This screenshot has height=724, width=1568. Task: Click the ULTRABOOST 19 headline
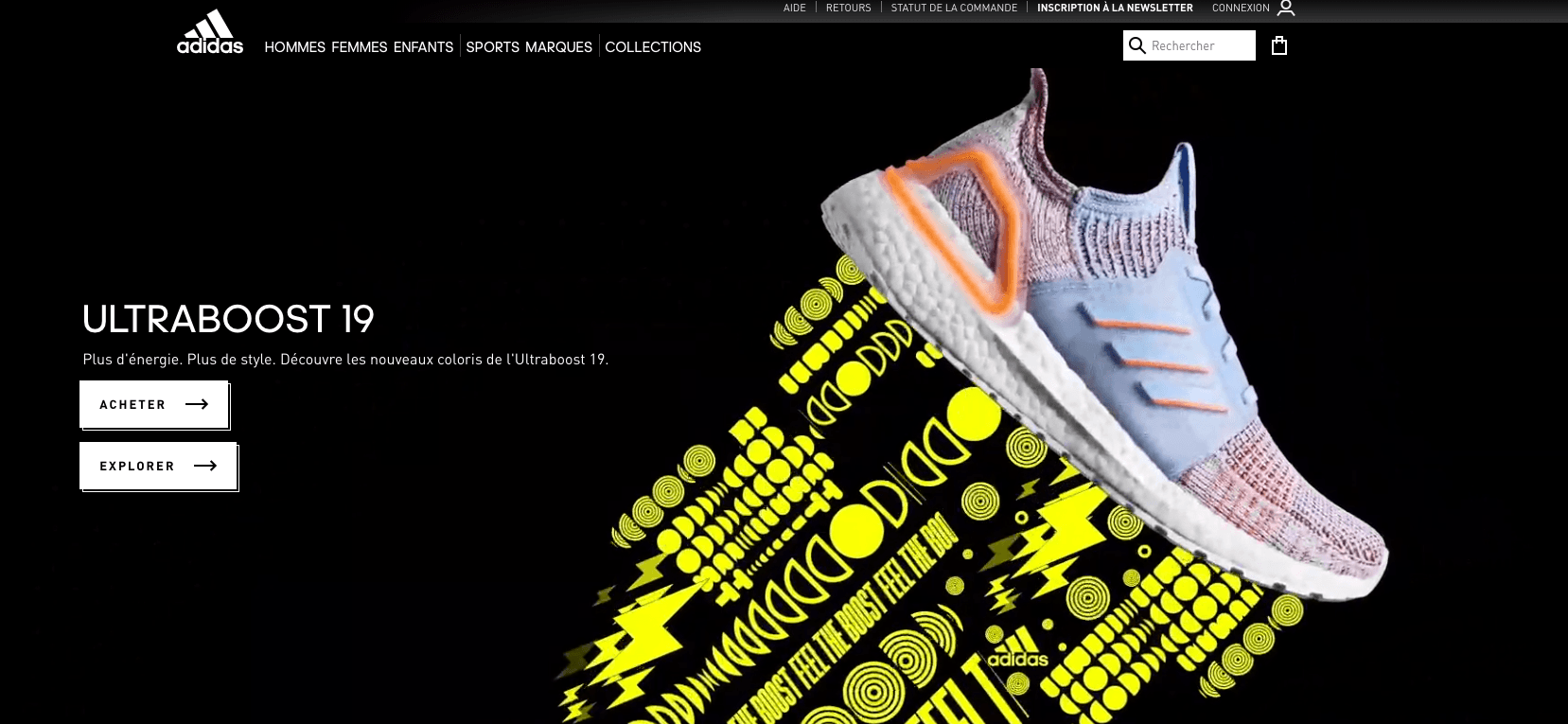(x=228, y=319)
